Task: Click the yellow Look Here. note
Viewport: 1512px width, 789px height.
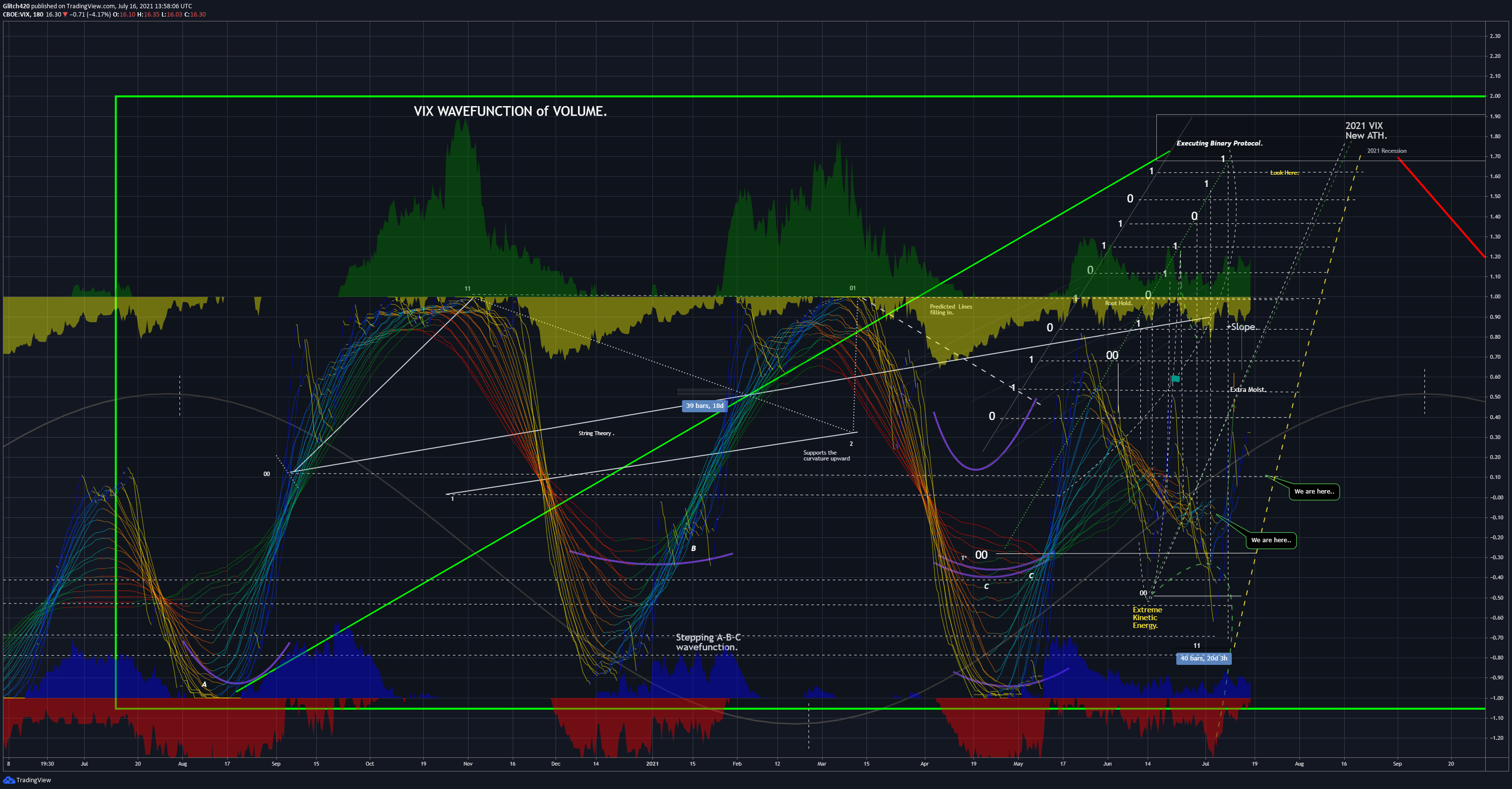Action: click(x=1284, y=173)
